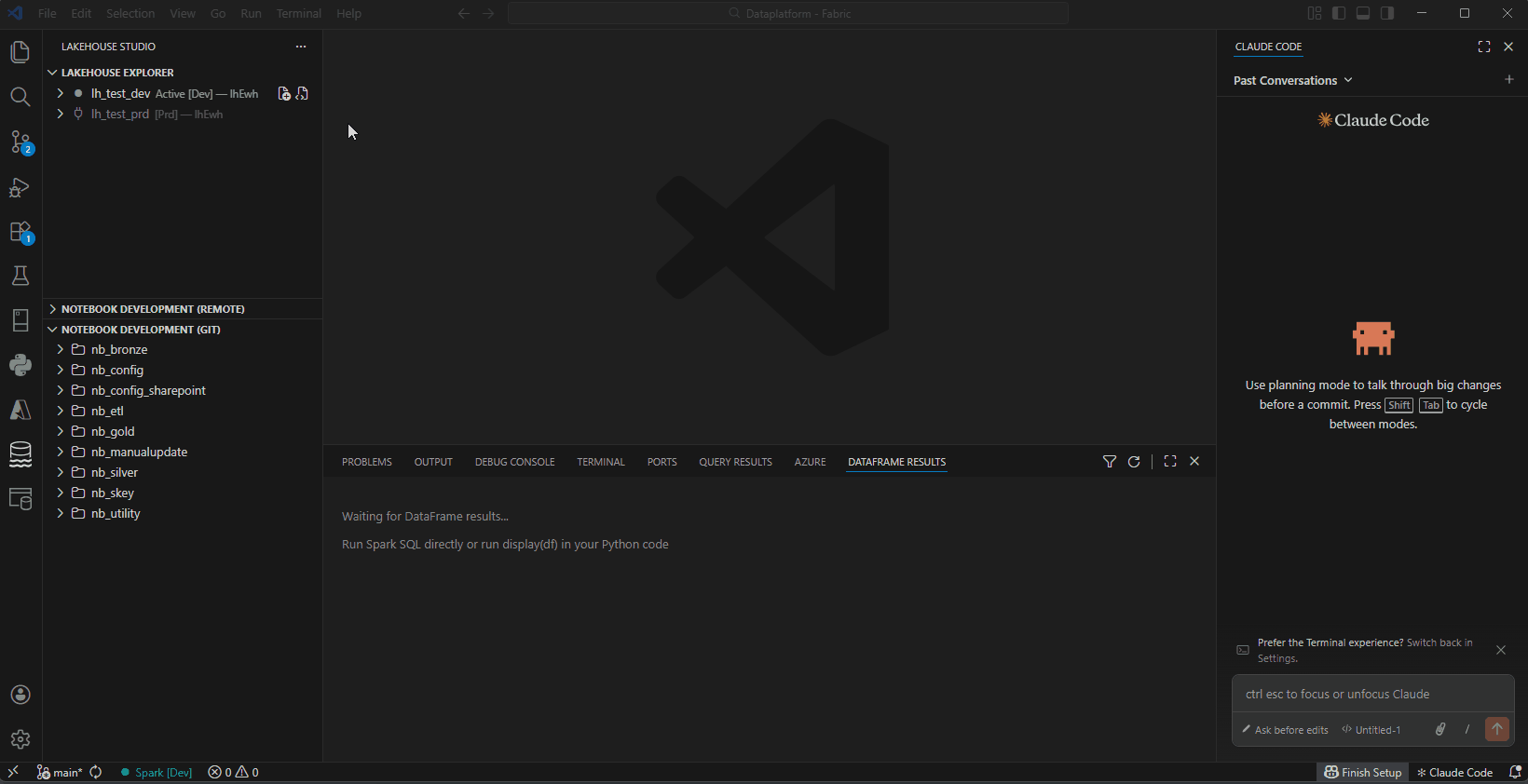Screen dimensions: 1528x784
Task: Toggle Untitled-1 file context in Claude input
Action: tap(1371, 730)
